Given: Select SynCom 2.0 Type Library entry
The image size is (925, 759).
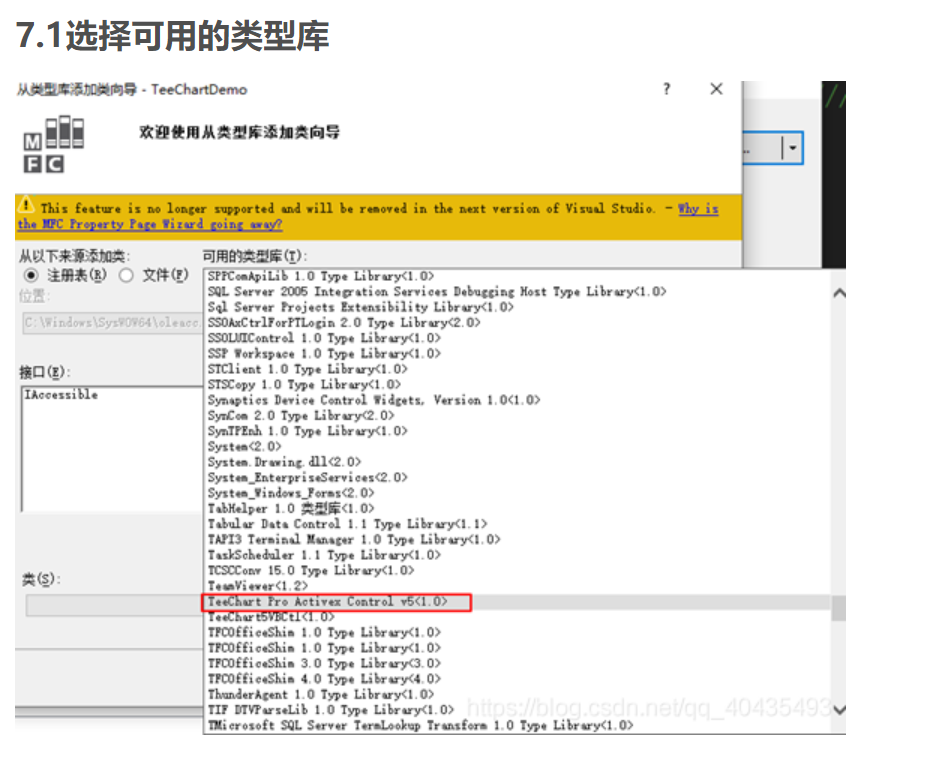Looking at the screenshot, I should 300,416.
